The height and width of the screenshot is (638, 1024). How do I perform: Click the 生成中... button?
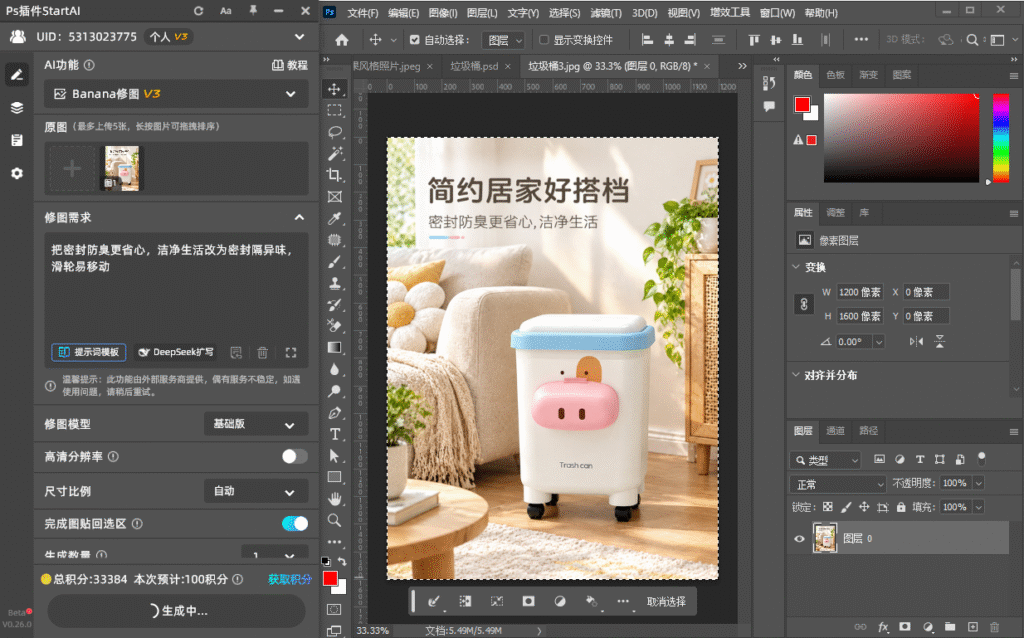(x=176, y=611)
